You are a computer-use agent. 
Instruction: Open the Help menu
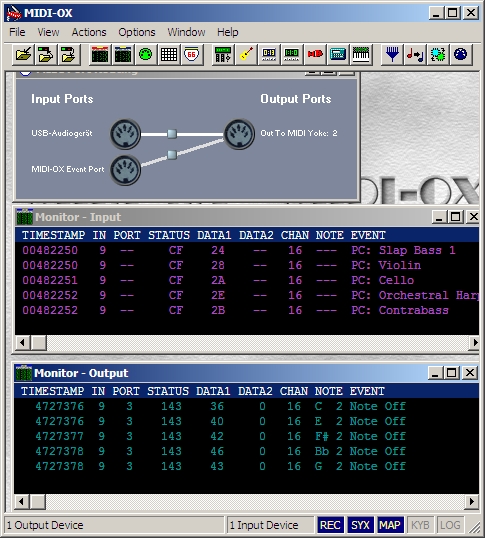[228, 32]
